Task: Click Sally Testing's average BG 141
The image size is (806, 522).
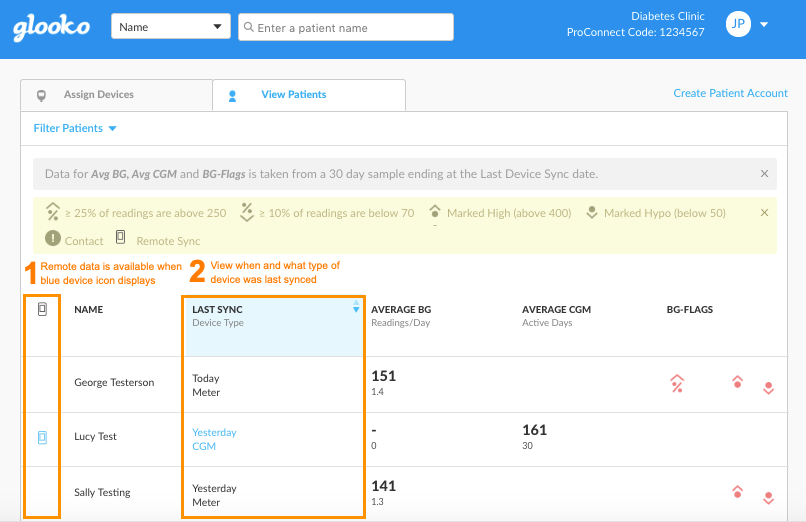Action: [383, 486]
